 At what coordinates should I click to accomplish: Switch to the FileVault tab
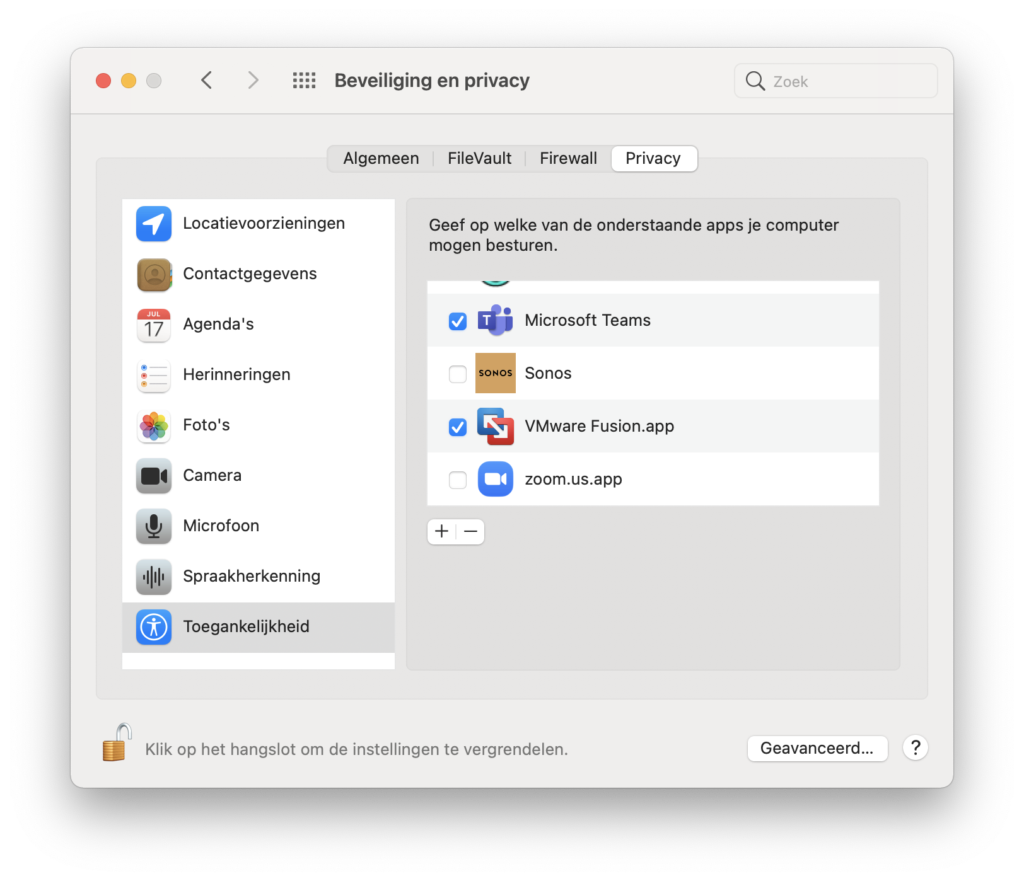pos(479,159)
